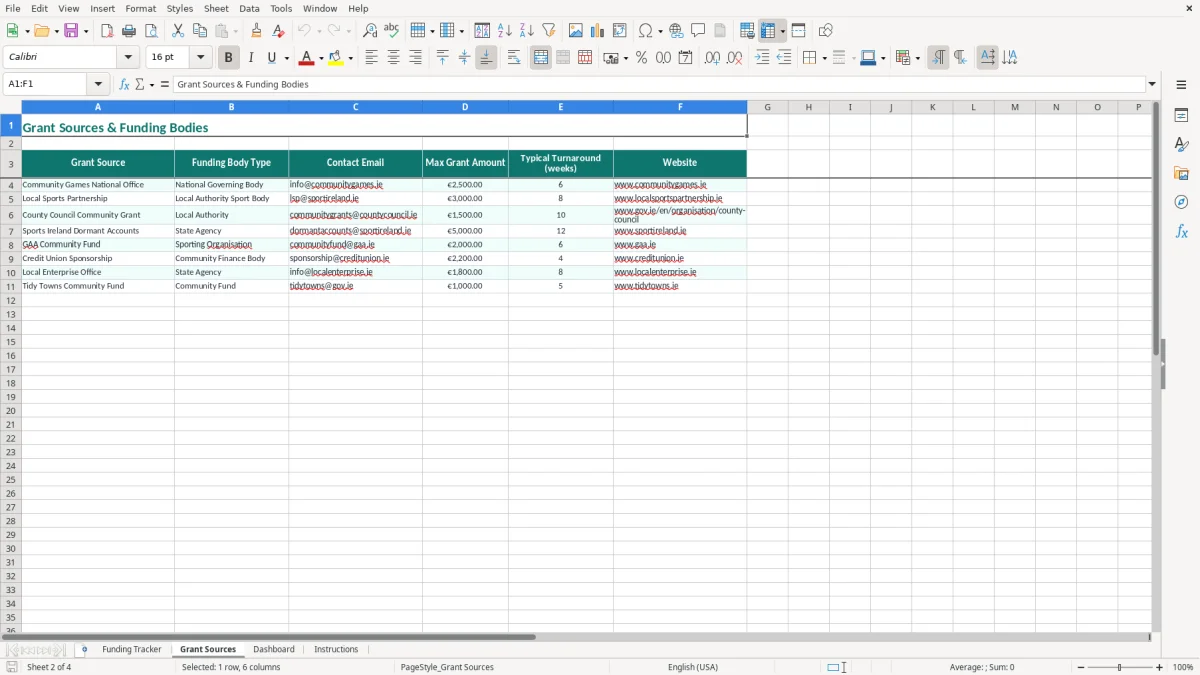The height and width of the screenshot is (675, 1200).
Task: Expand the formula bar
Action: click(1152, 85)
